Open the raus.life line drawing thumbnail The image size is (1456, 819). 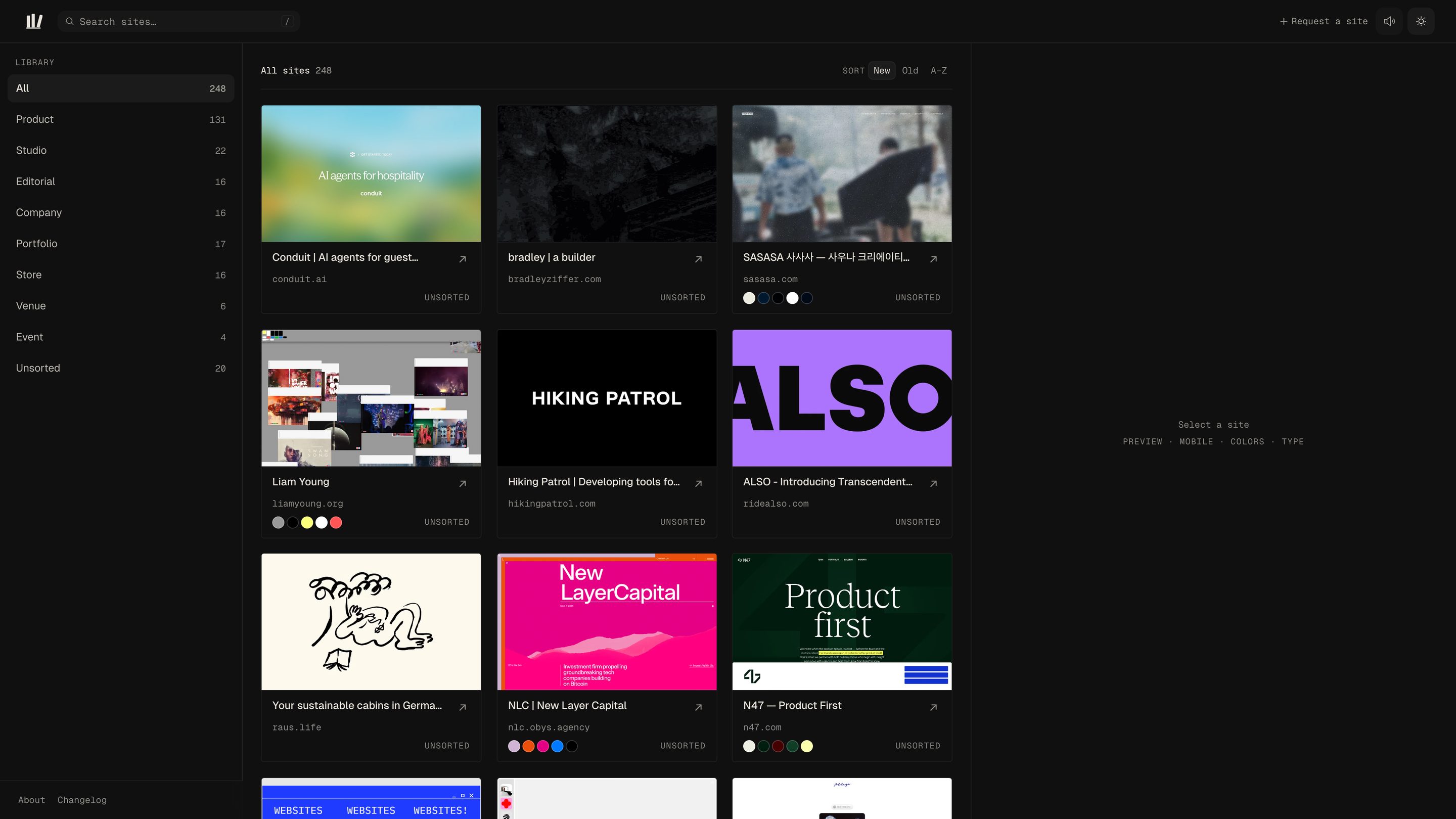(371, 622)
